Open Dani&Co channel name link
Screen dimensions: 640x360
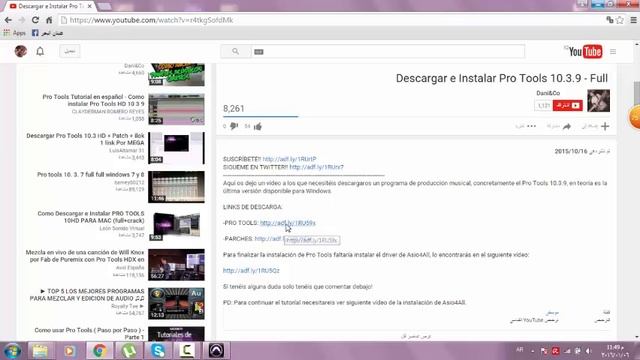tap(548, 93)
